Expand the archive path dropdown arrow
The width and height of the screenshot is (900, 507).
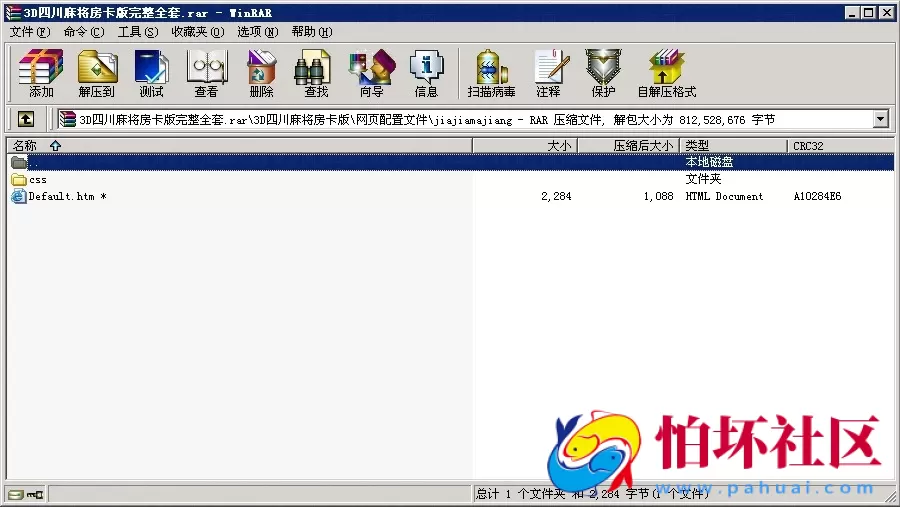(x=880, y=119)
